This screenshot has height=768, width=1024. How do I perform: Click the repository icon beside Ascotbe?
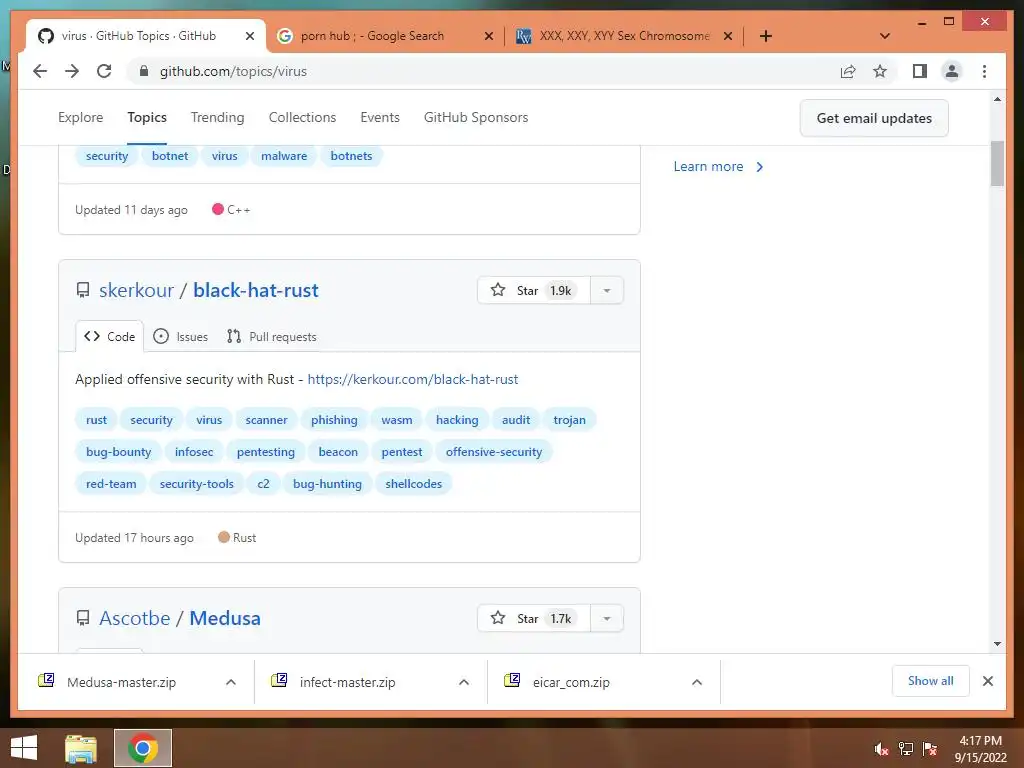tap(83, 618)
